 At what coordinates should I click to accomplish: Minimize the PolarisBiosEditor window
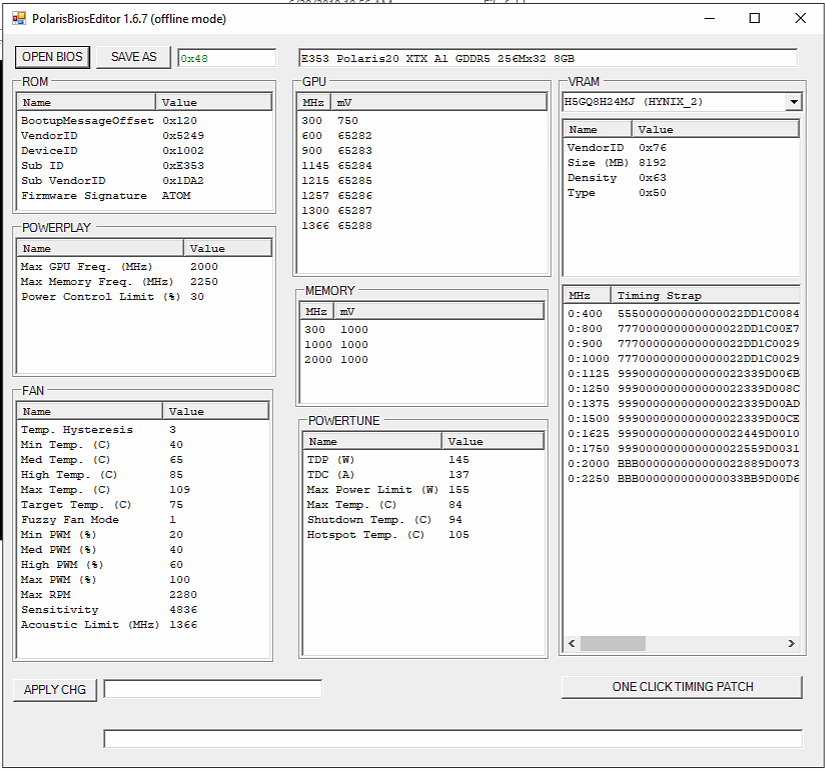pyautogui.click(x=709, y=18)
